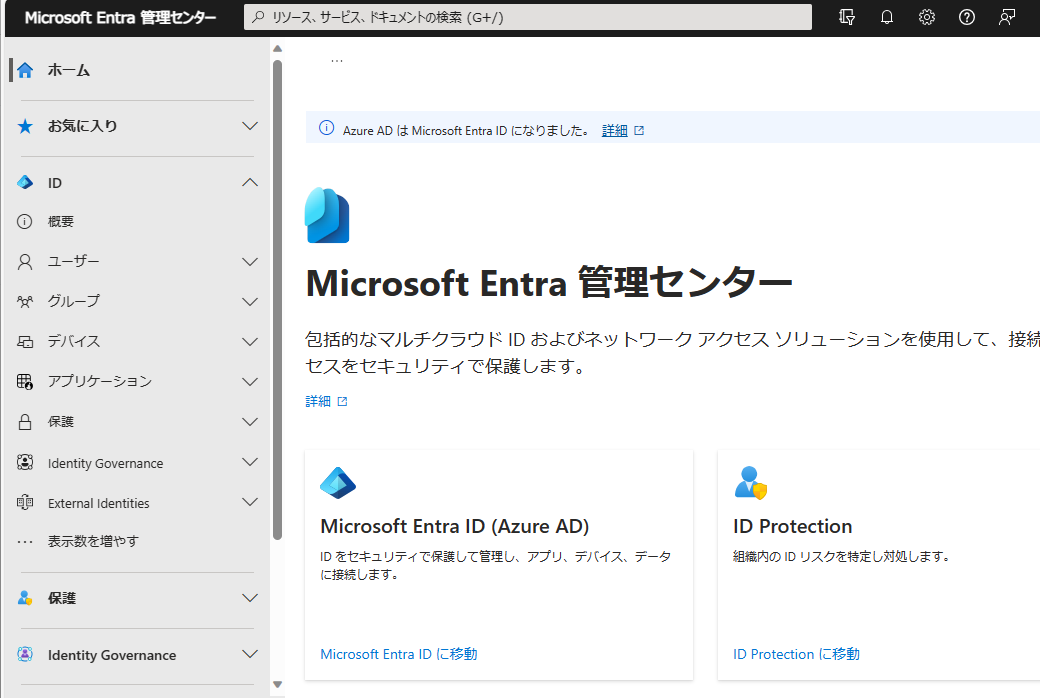Select the ユーザー person icon

[24, 261]
